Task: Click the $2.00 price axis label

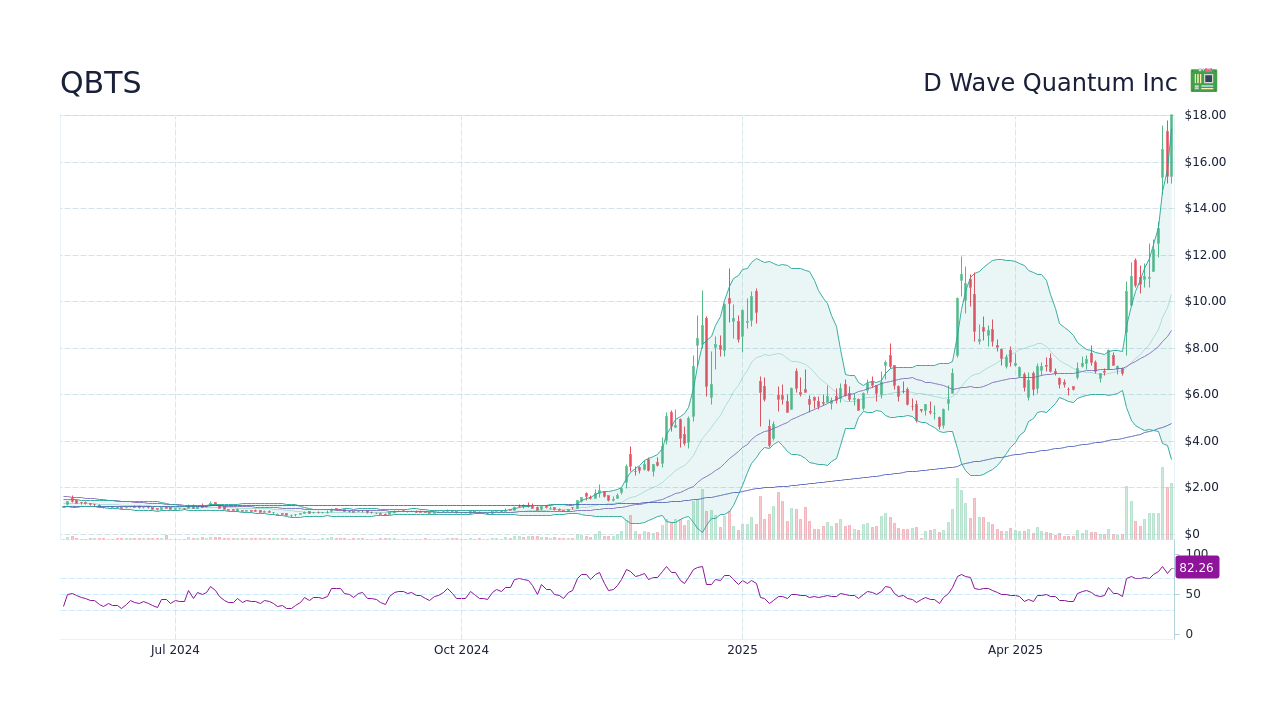Action: [1202, 487]
